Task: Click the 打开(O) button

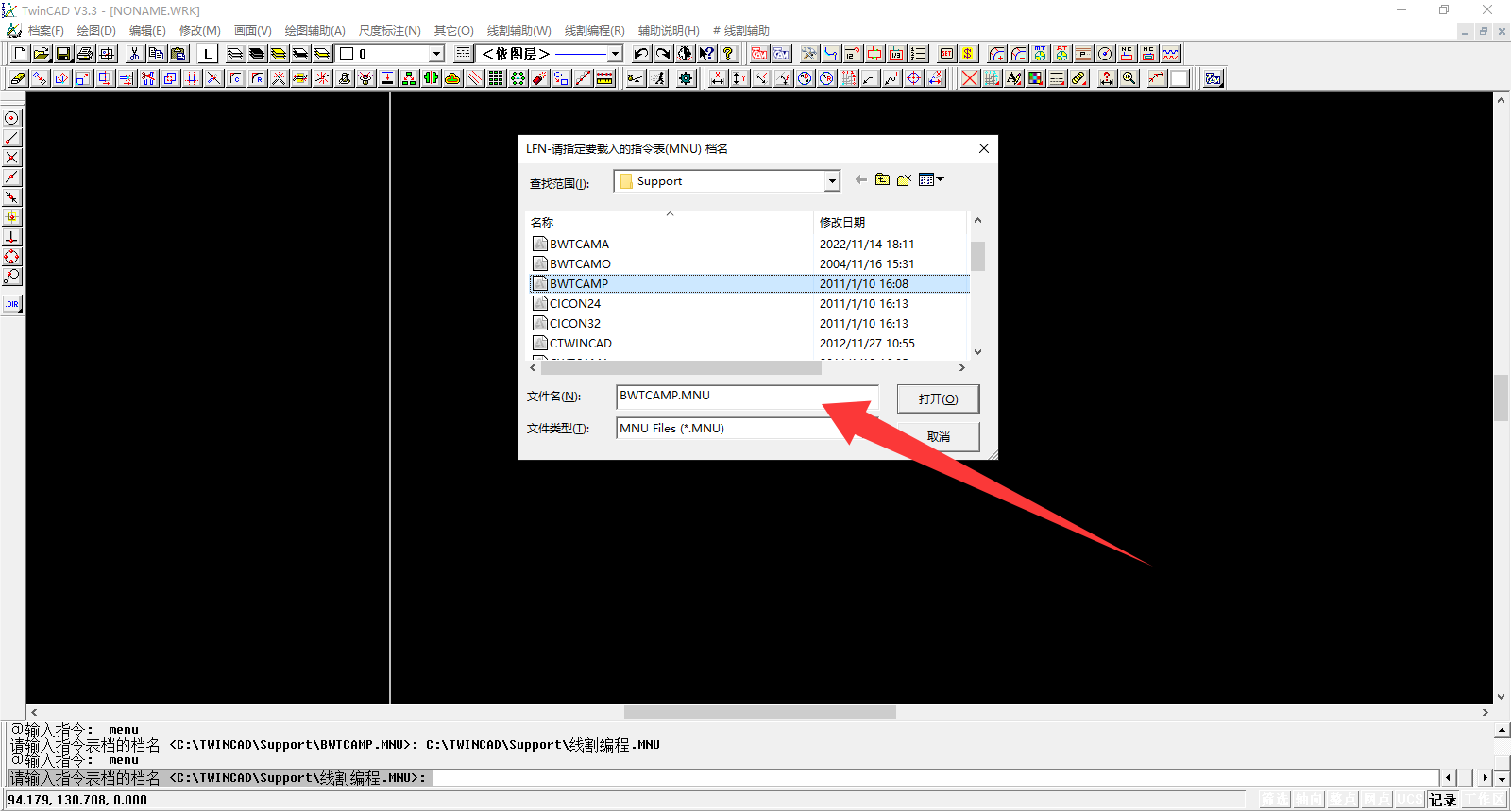Action: pos(938,398)
